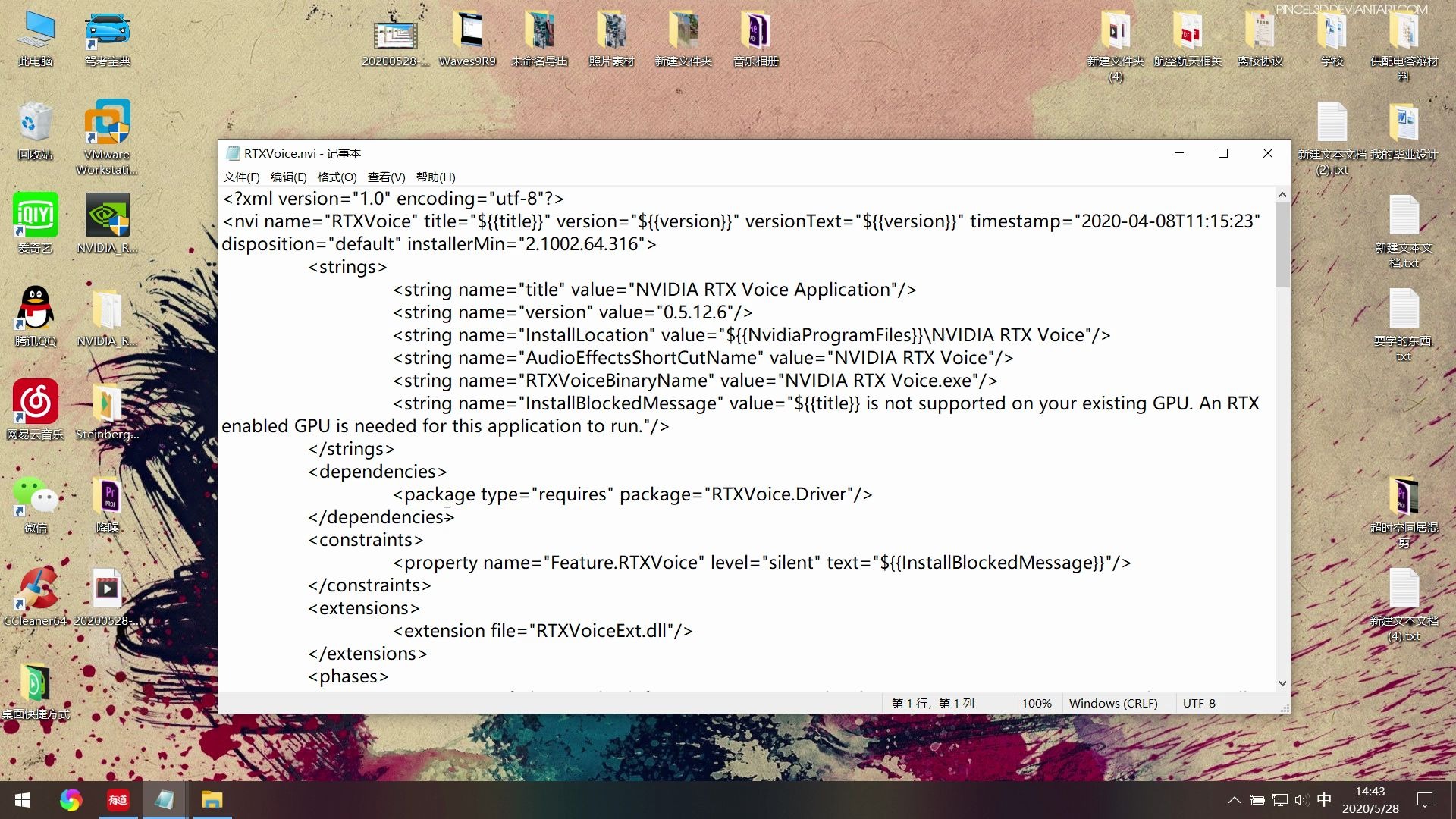Click the Youdao icon in taskbar

(x=118, y=800)
